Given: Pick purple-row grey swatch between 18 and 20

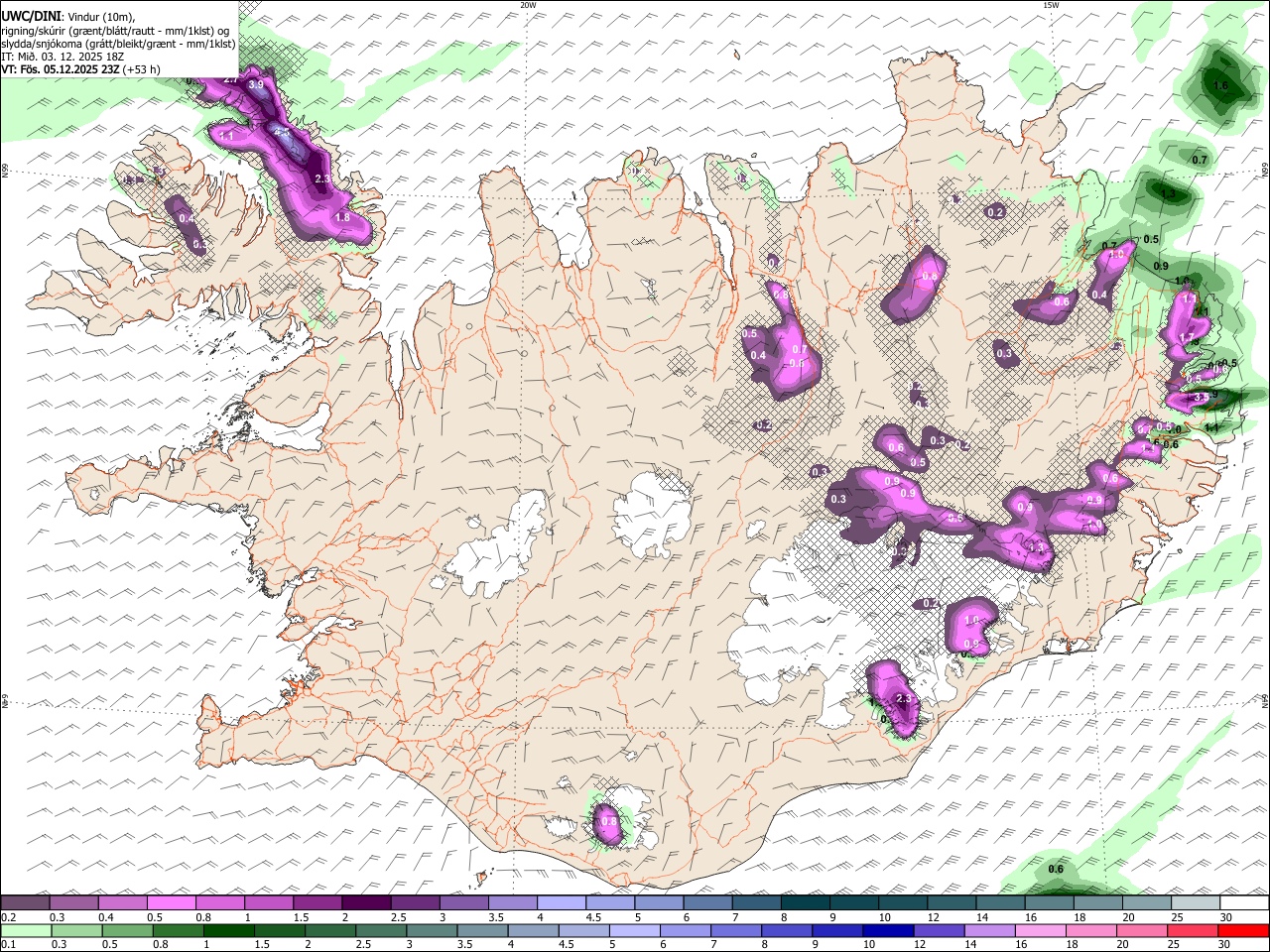Looking at the screenshot, I should point(1097,903).
